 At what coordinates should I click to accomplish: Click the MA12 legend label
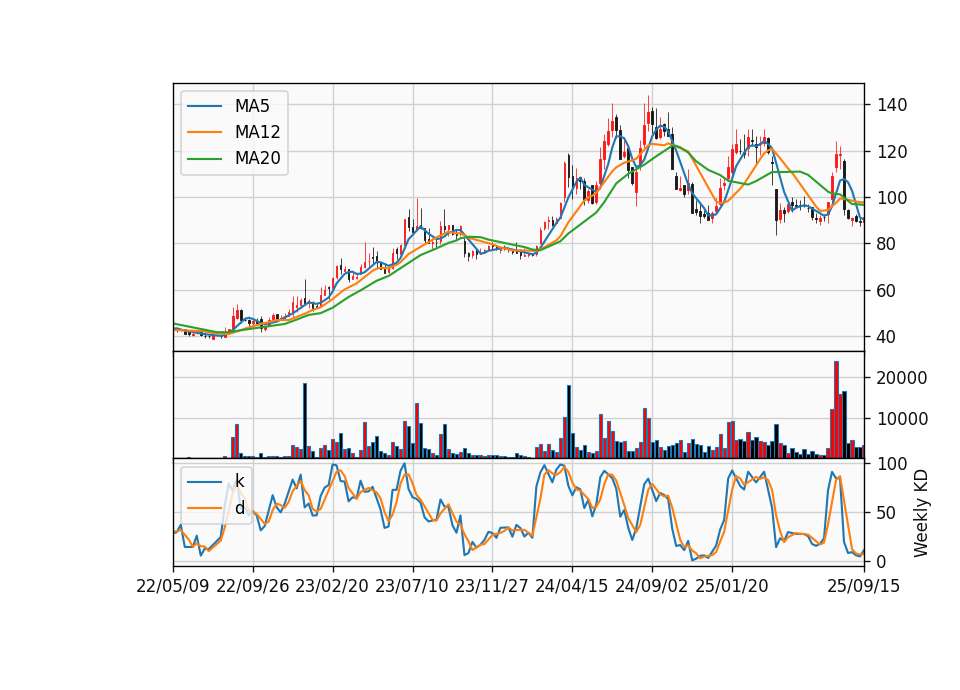coord(257,132)
